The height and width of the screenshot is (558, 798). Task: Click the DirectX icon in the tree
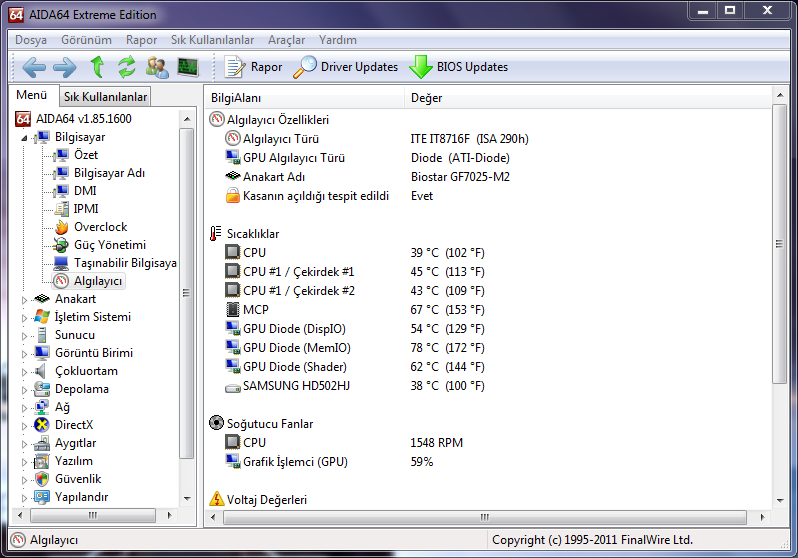click(x=42, y=425)
